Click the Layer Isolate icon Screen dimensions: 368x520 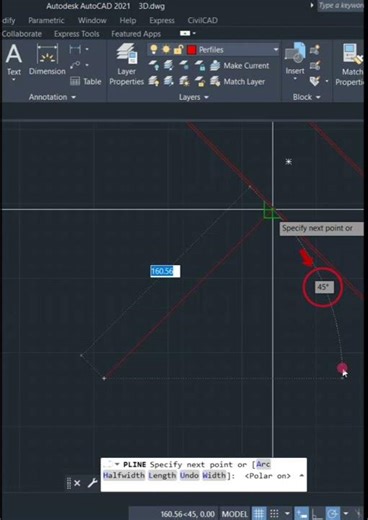click(x=169, y=65)
